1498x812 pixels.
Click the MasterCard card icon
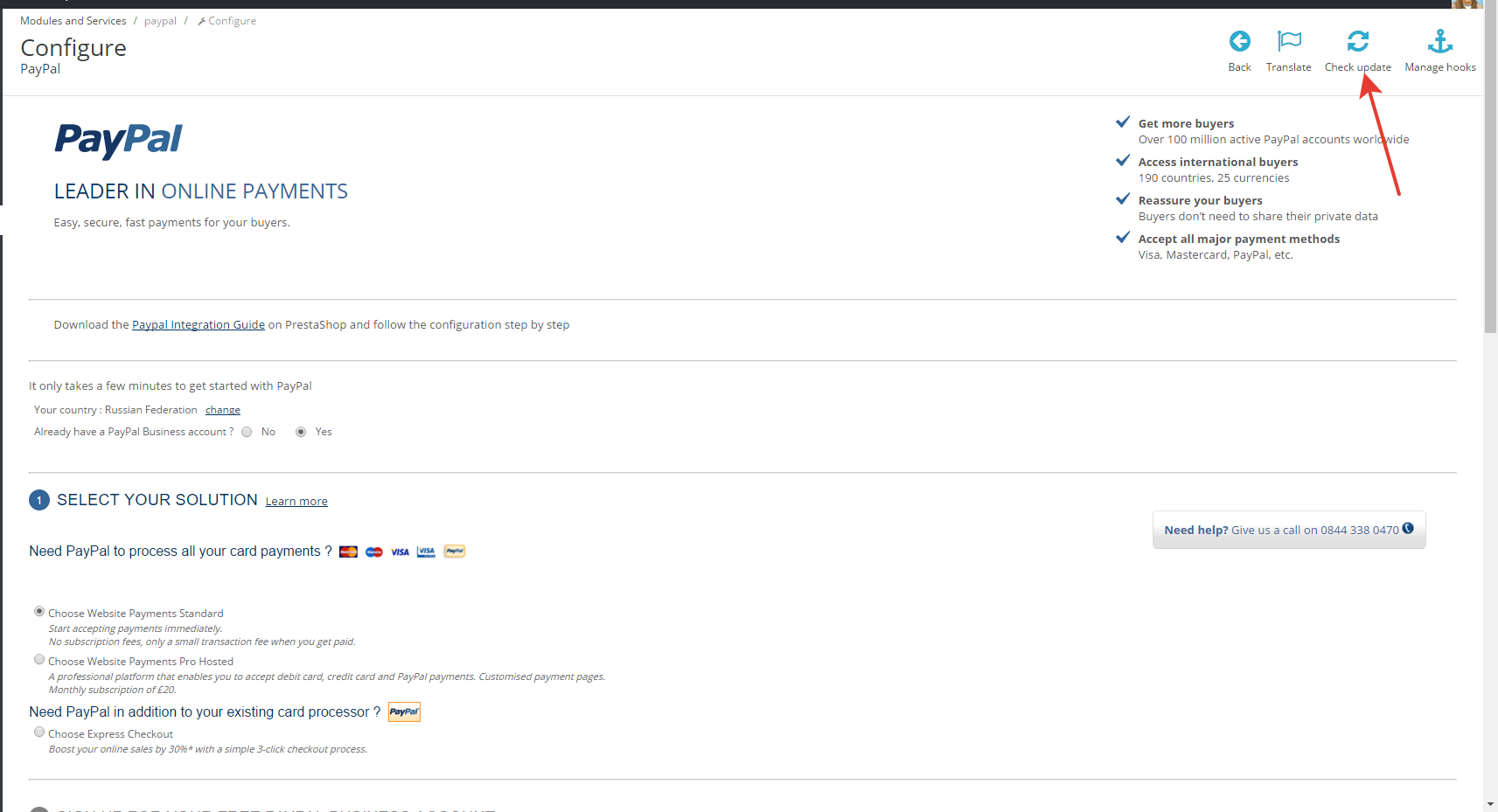tap(348, 552)
